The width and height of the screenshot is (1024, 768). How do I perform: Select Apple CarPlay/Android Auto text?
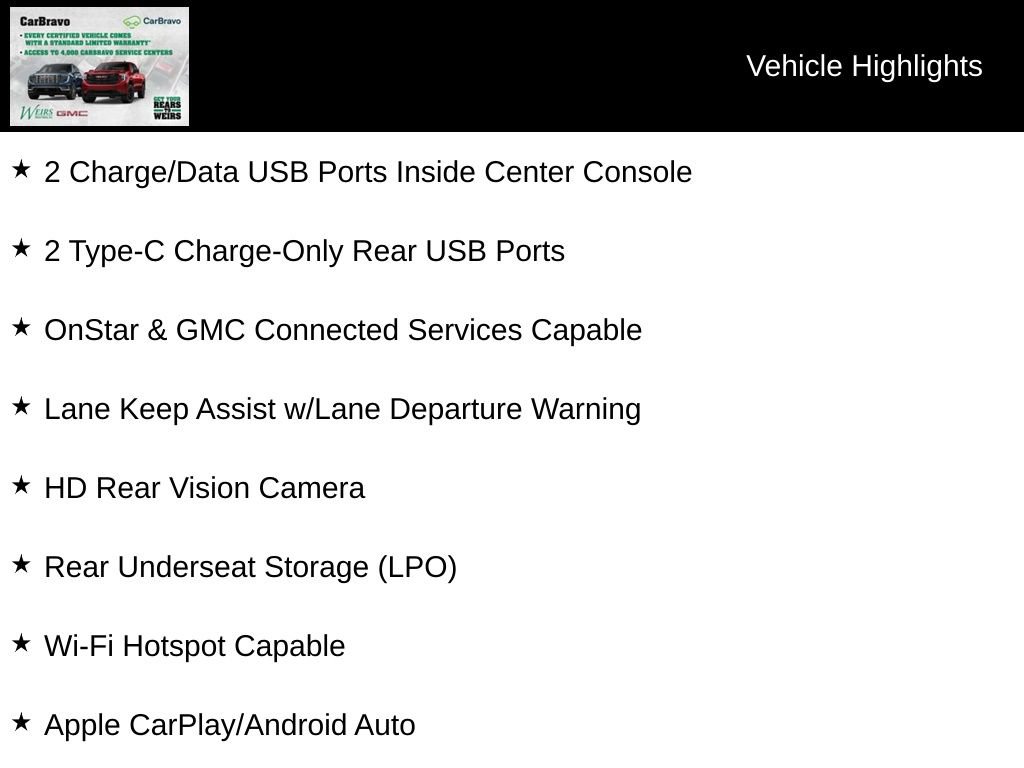pos(229,726)
